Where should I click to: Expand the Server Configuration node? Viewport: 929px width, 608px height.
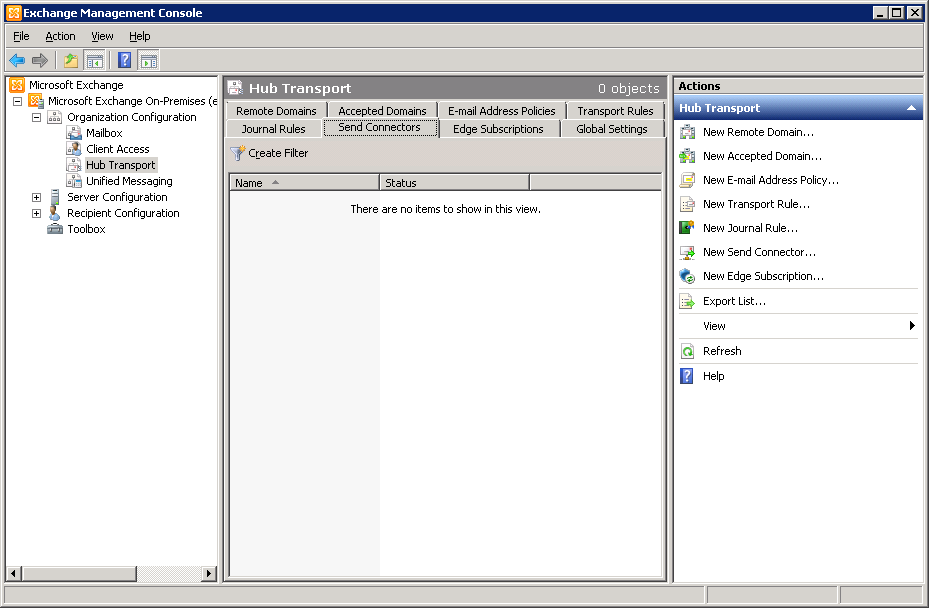[x=36, y=197]
